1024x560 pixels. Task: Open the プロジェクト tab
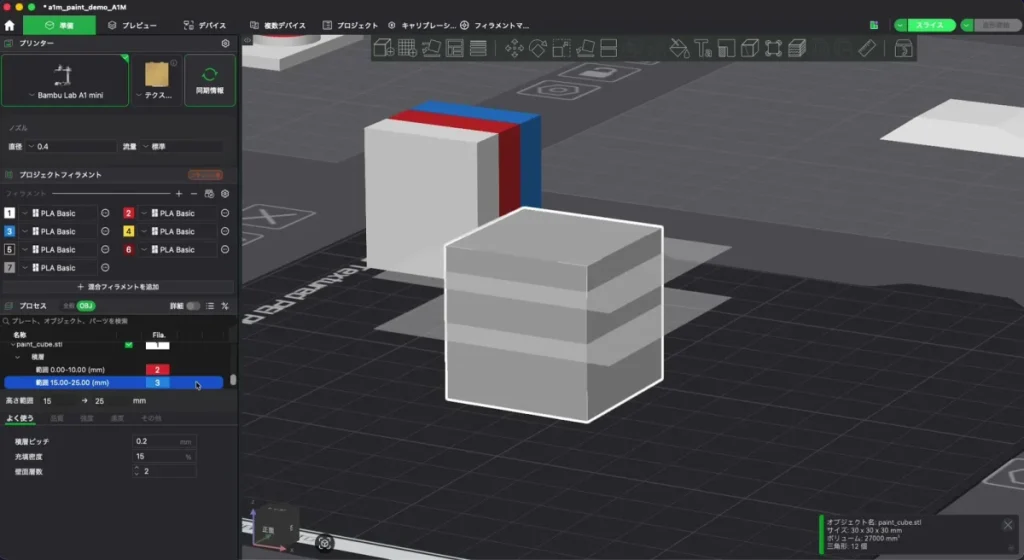[x=350, y=25]
